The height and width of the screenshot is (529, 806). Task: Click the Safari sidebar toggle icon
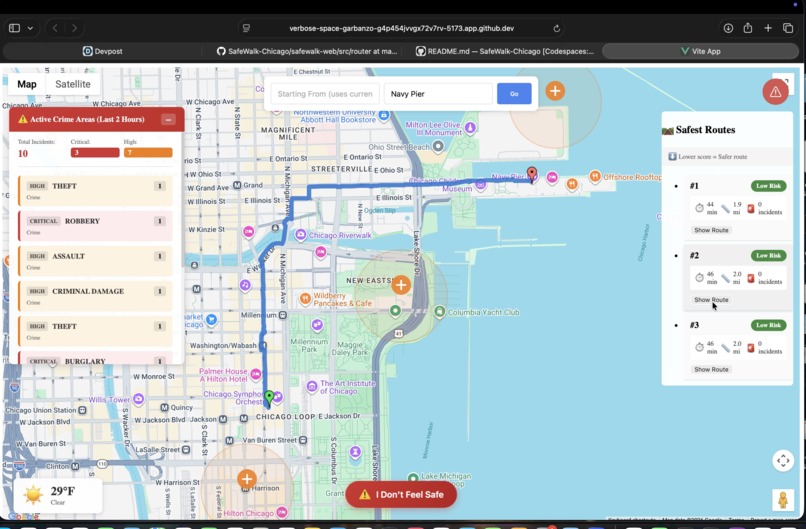click(x=14, y=28)
